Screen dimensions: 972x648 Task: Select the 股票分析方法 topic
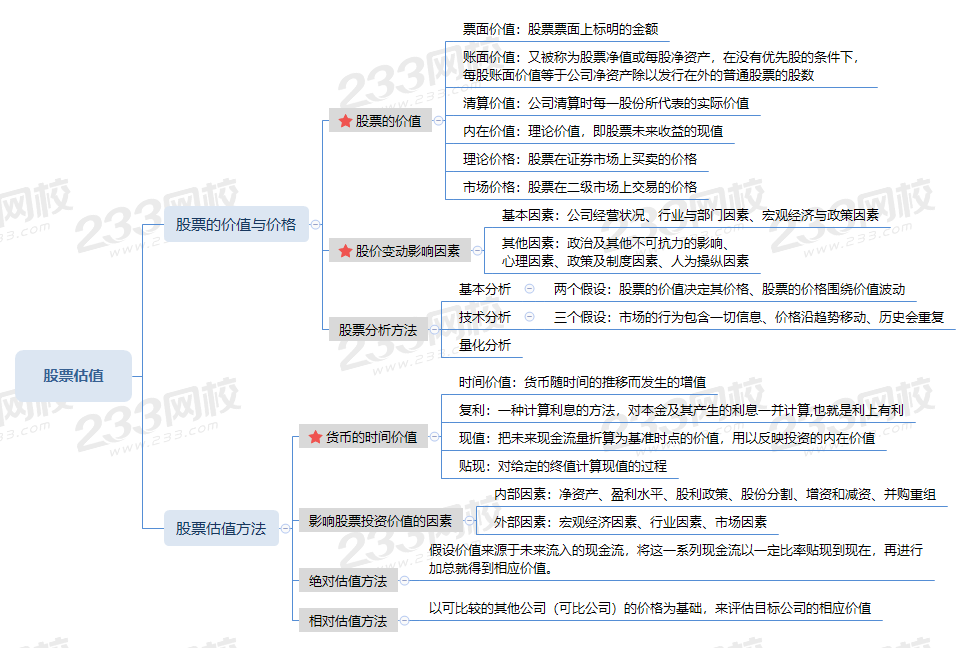(x=378, y=330)
